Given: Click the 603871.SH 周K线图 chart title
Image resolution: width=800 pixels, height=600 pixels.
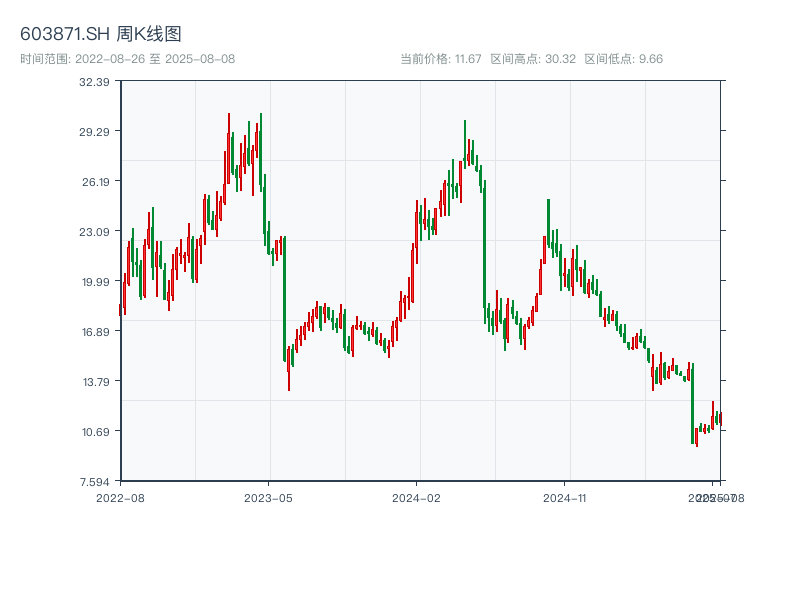Looking at the screenshot, I should tap(101, 35).
